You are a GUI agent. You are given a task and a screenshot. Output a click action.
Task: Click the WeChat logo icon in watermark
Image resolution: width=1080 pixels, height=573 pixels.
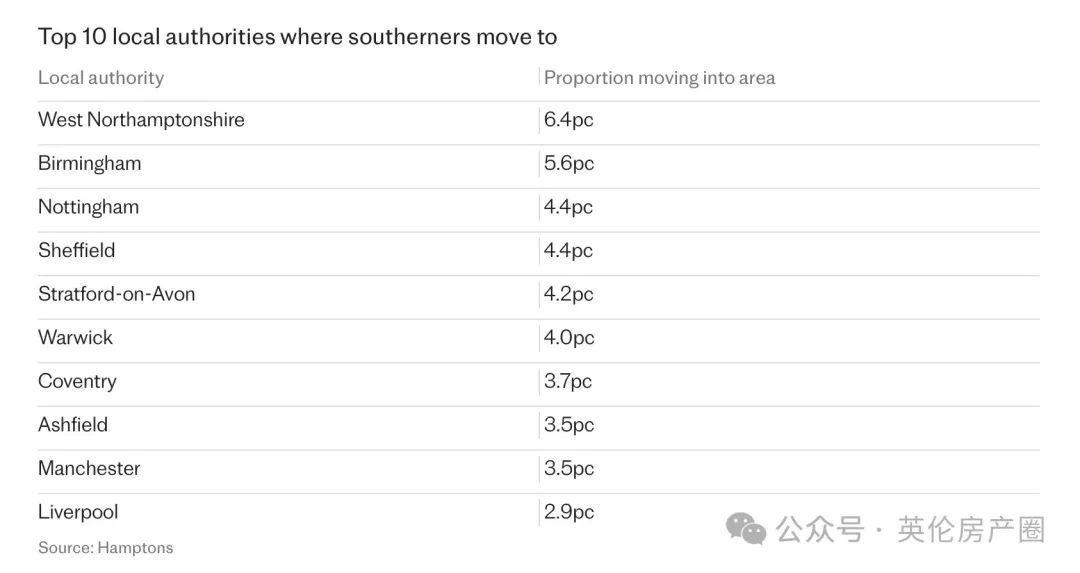746,529
